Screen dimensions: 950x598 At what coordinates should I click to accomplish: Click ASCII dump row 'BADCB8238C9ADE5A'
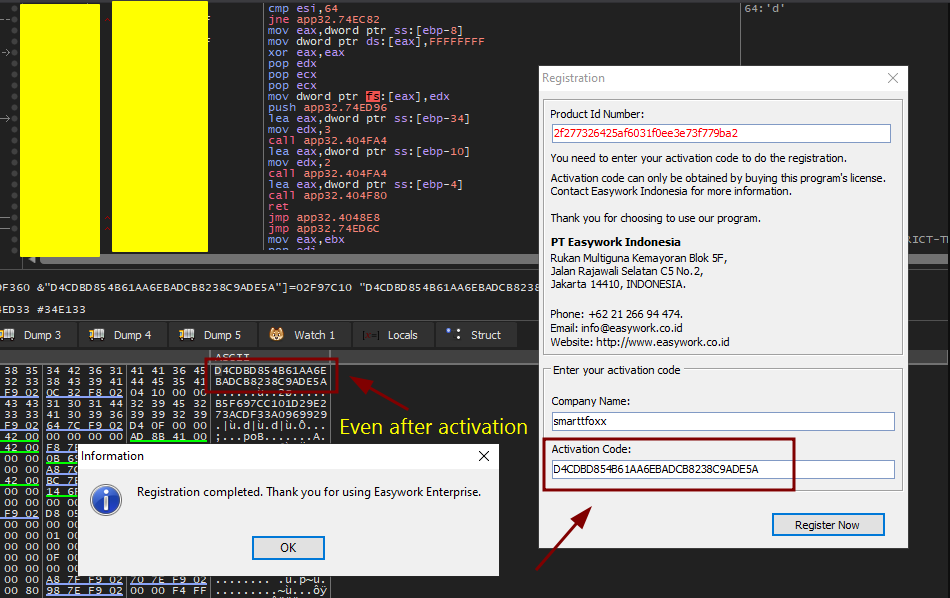tap(270, 382)
